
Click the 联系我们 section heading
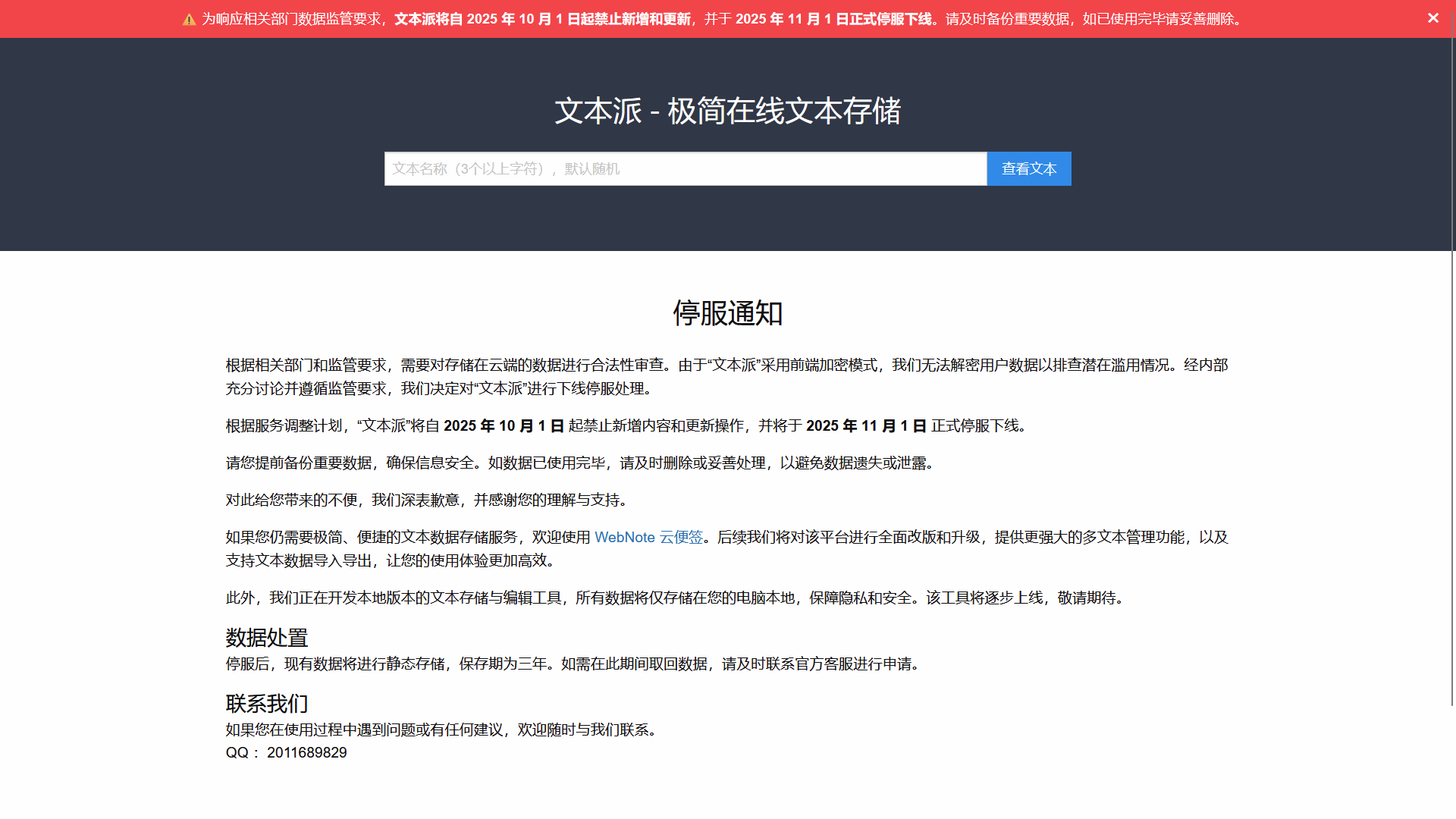267,704
